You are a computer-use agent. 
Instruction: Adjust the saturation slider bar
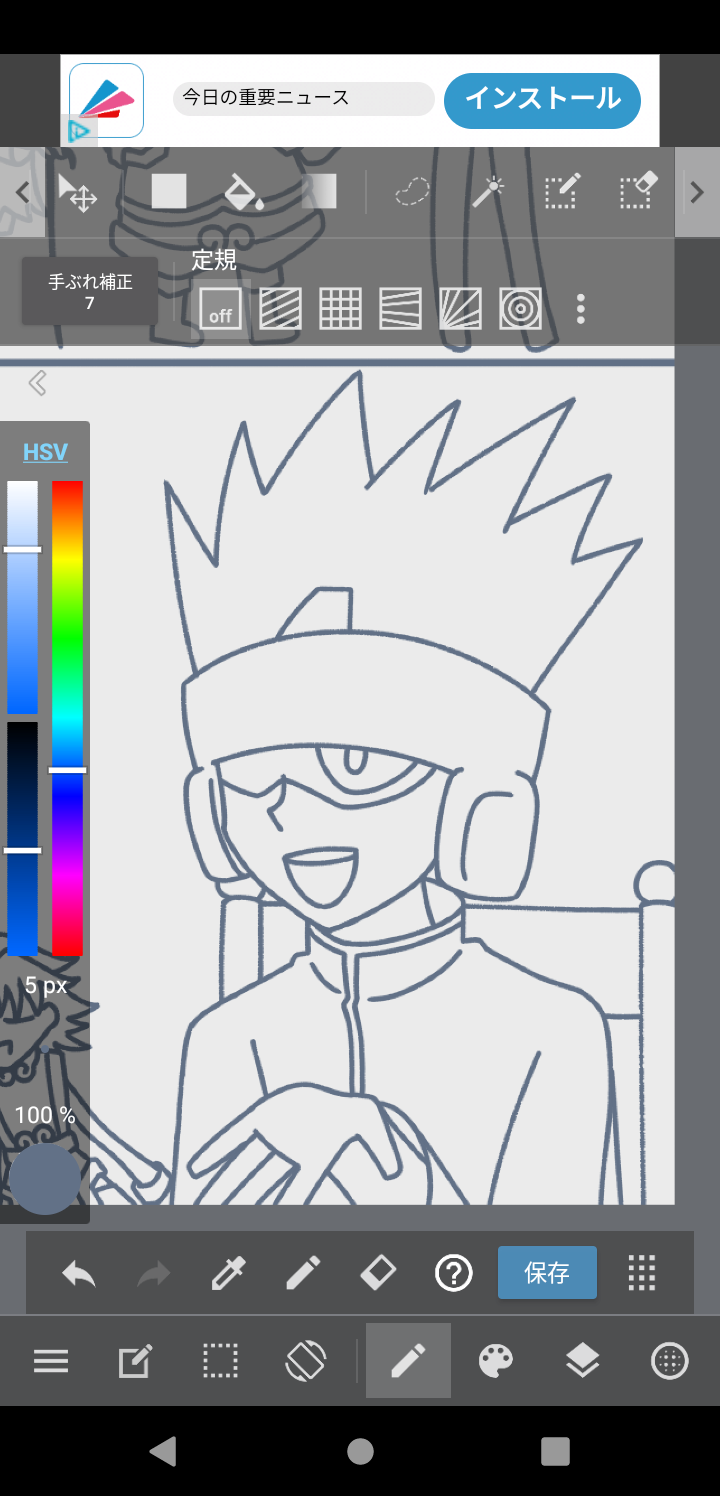23,597
